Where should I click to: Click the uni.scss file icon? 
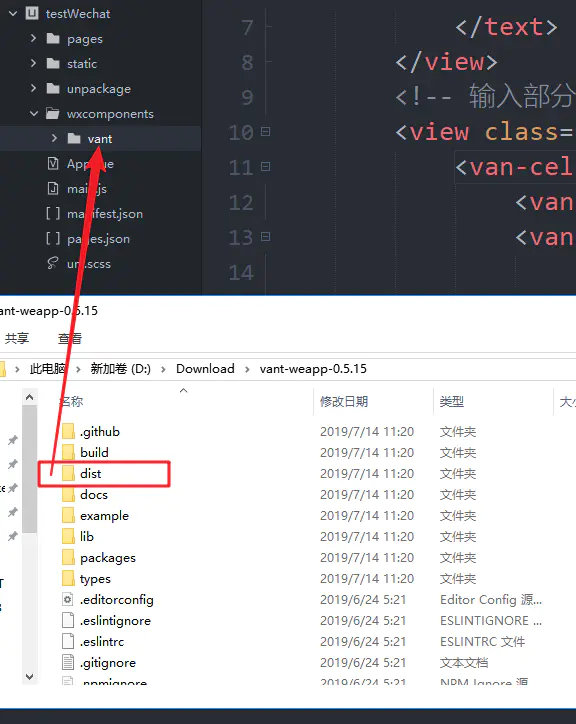[x=53, y=263]
